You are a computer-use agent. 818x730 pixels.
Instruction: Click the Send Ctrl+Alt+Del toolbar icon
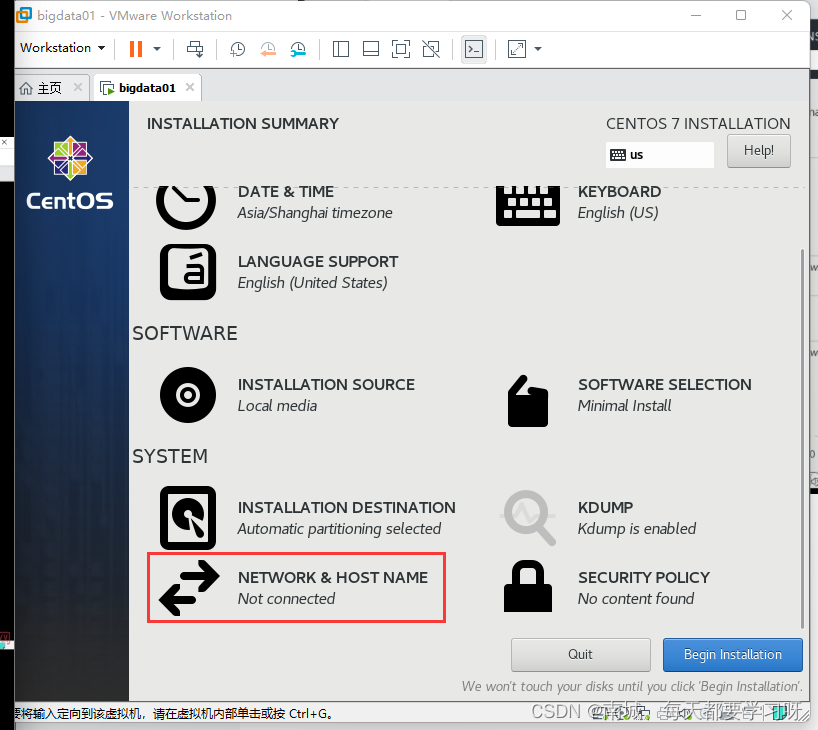[x=195, y=49]
